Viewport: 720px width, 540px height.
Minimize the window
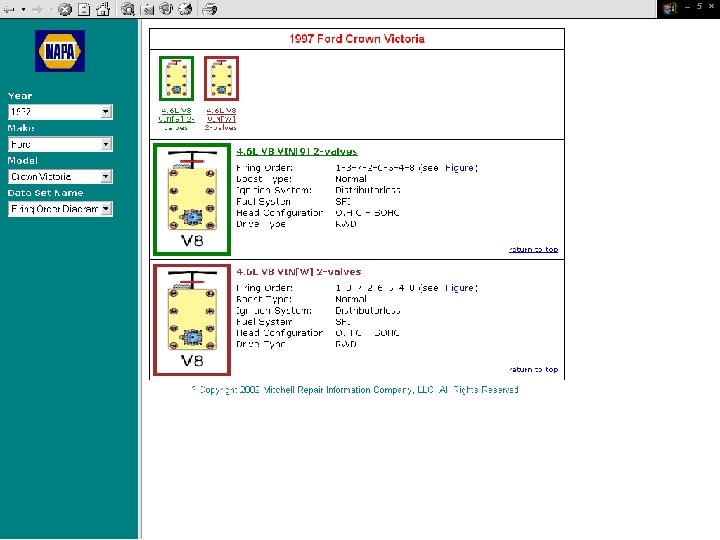pos(687,7)
